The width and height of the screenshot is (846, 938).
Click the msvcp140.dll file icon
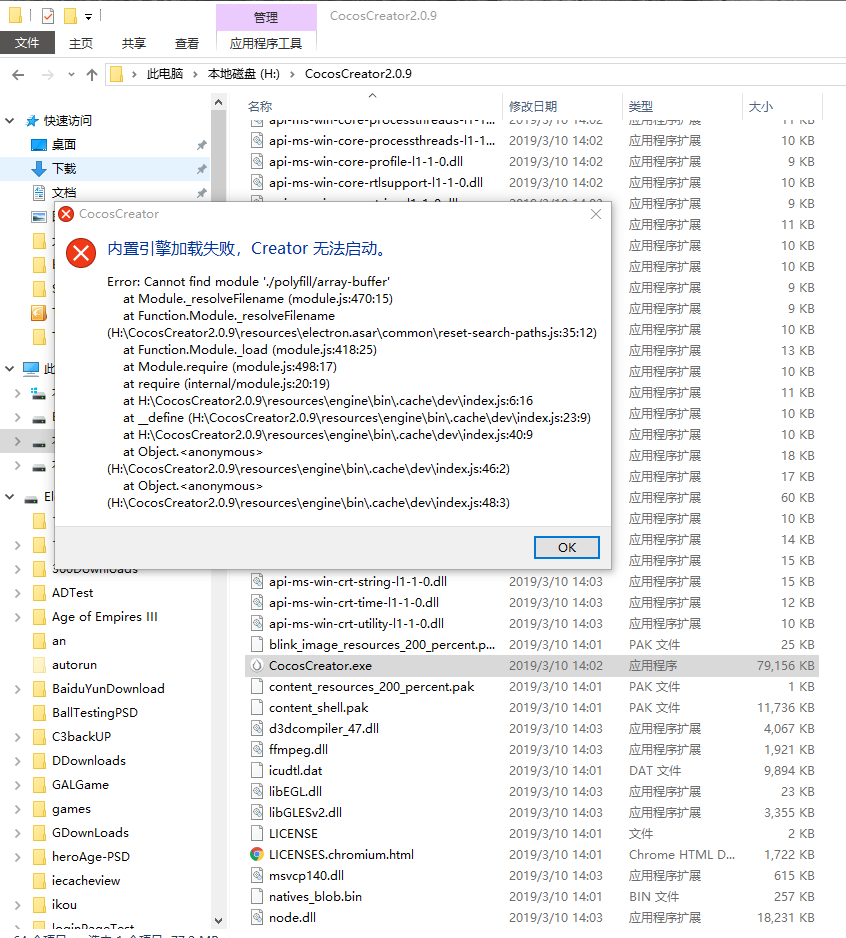(x=257, y=875)
